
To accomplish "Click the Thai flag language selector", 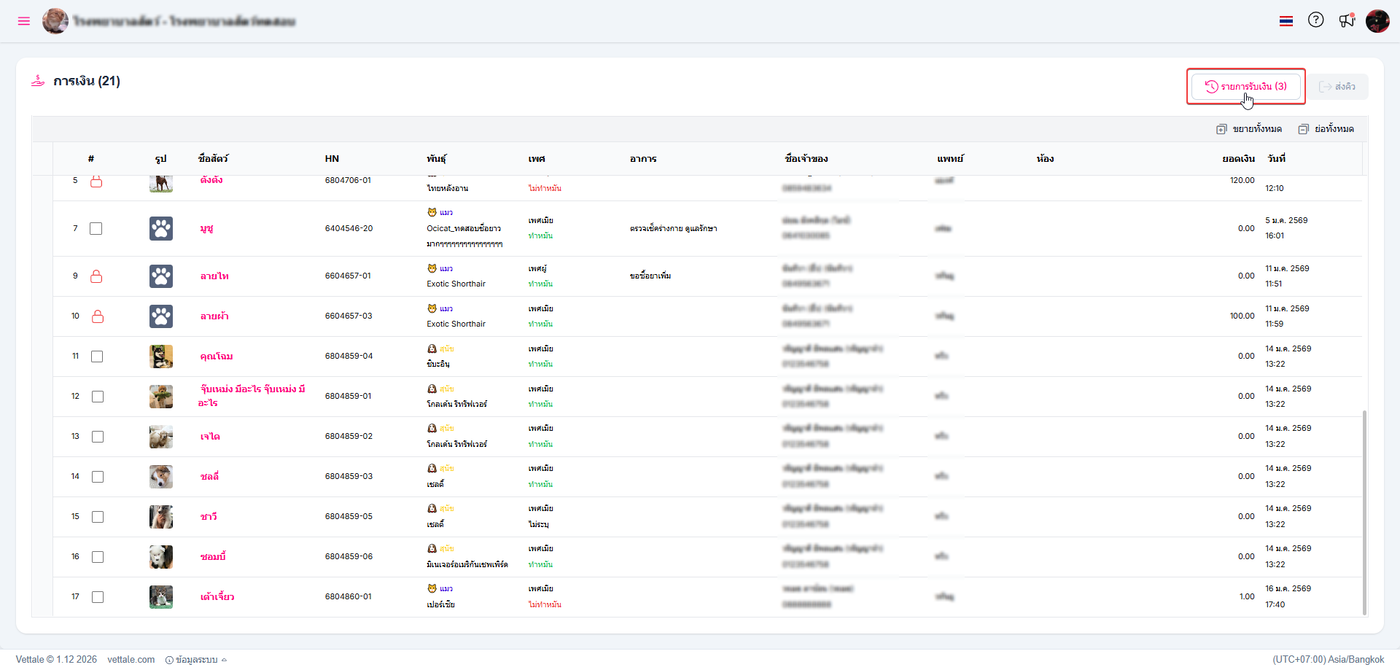I will click(1286, 21).
